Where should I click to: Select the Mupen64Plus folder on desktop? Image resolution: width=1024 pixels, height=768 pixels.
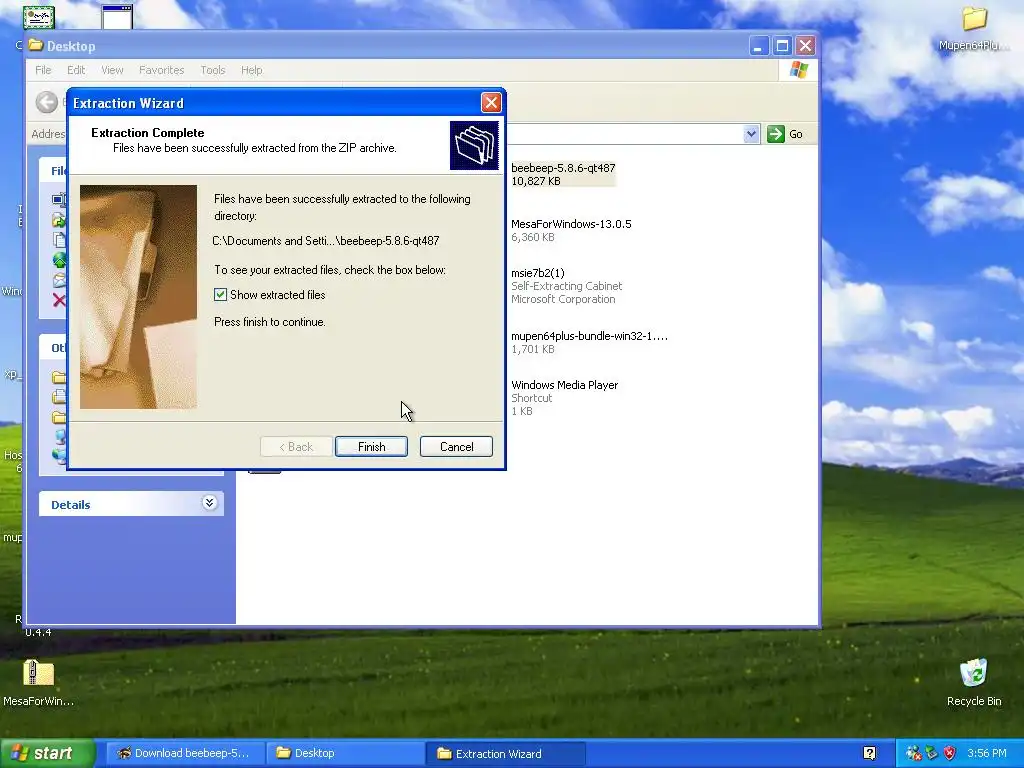(x=974, y=27)
